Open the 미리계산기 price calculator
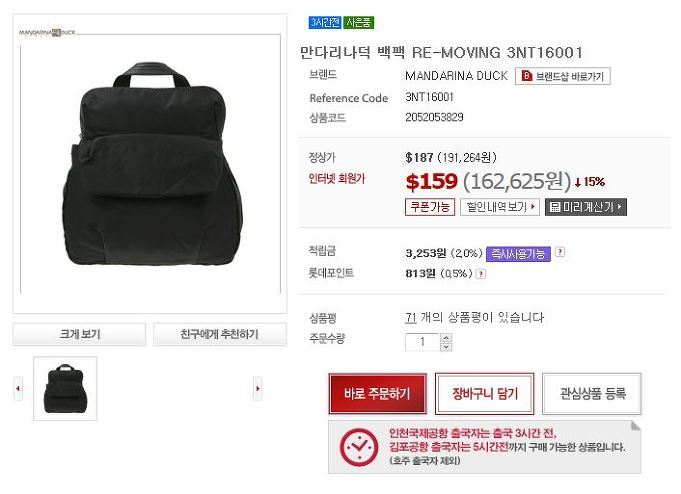This screenshot has width=681, height=494. pyautogui.click(x=586, y=207)
